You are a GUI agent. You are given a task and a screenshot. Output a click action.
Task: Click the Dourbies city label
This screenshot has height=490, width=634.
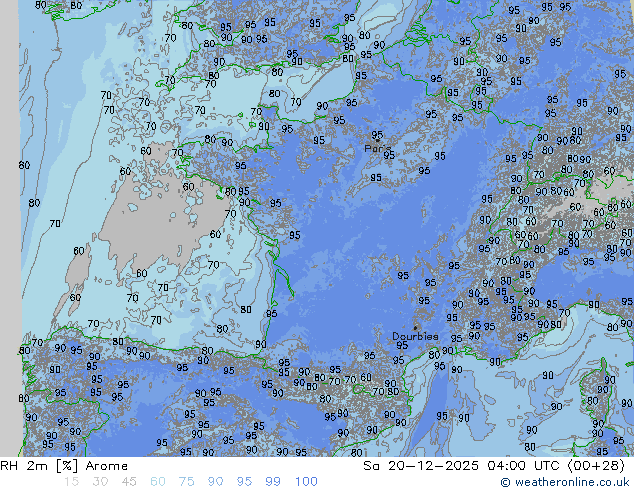pos(415,336)
